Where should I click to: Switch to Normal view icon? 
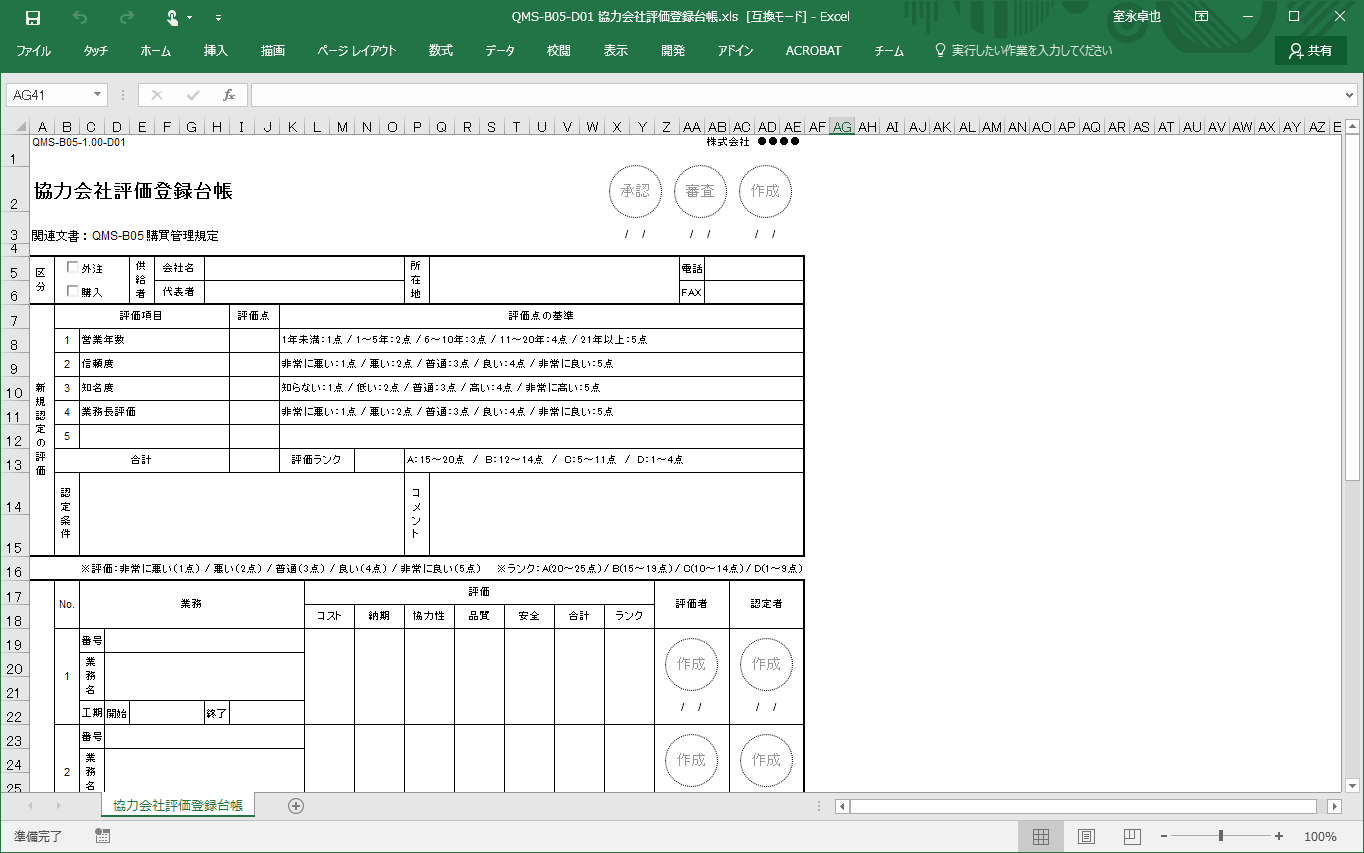pos(1040,836)
